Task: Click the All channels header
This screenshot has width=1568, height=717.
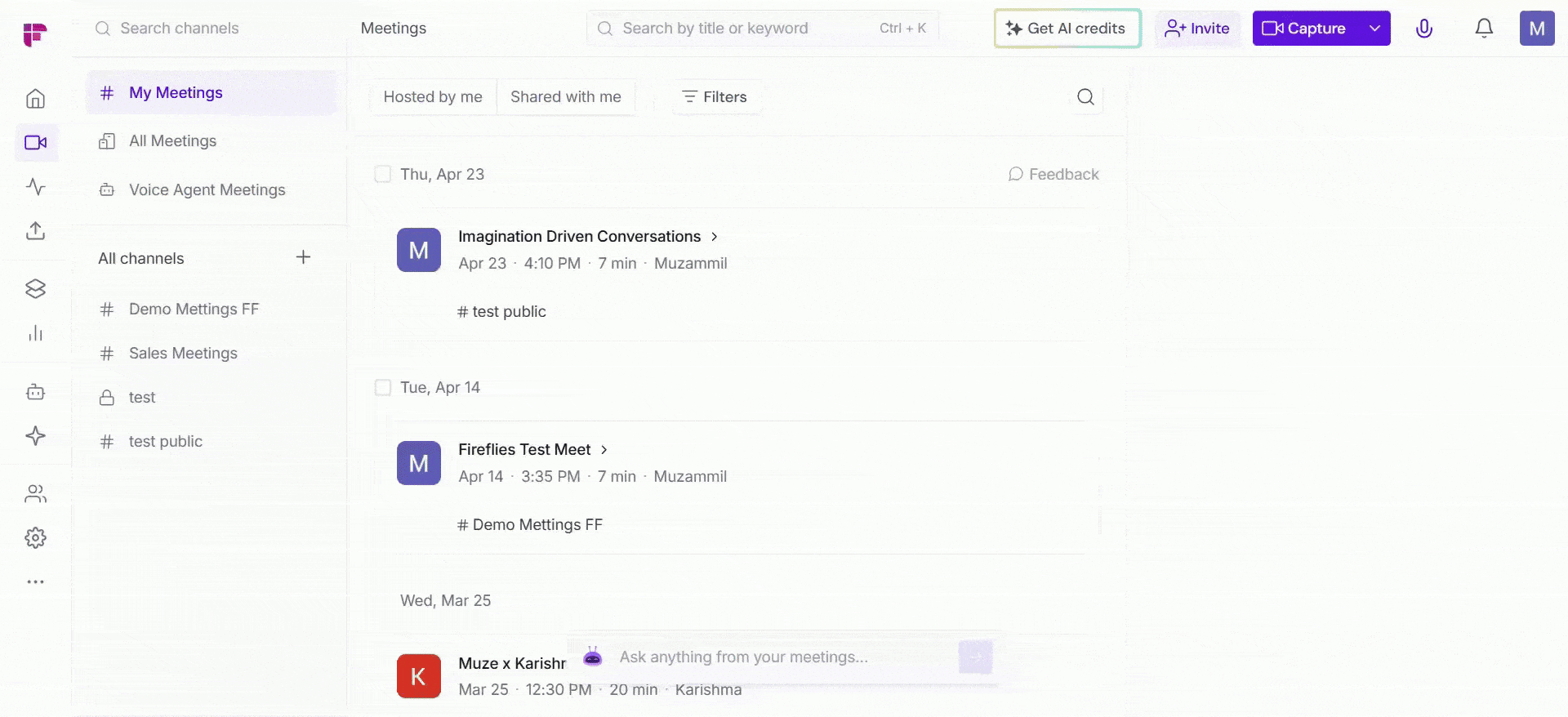Action: click(141, 259)
